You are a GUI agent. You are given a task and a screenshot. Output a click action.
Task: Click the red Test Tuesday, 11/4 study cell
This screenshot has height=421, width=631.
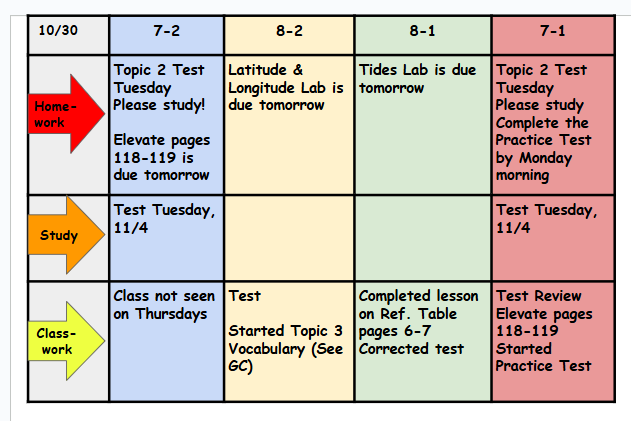[552, 238]
